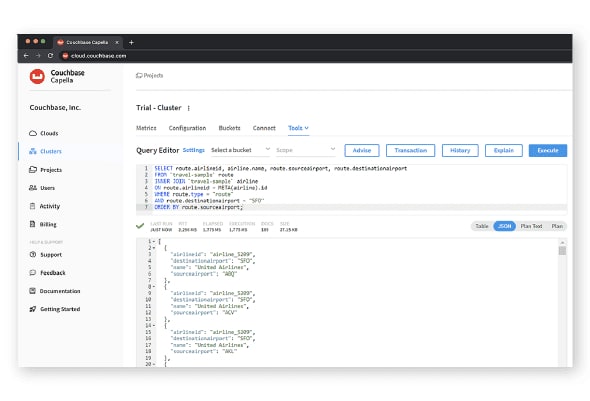Click the site favicon in address bar
590x401 pixels.
tap(65, 56)
